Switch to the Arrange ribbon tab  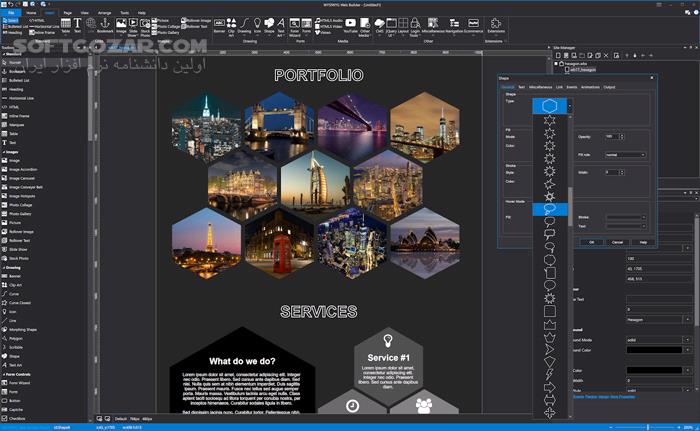click(104, 13)
